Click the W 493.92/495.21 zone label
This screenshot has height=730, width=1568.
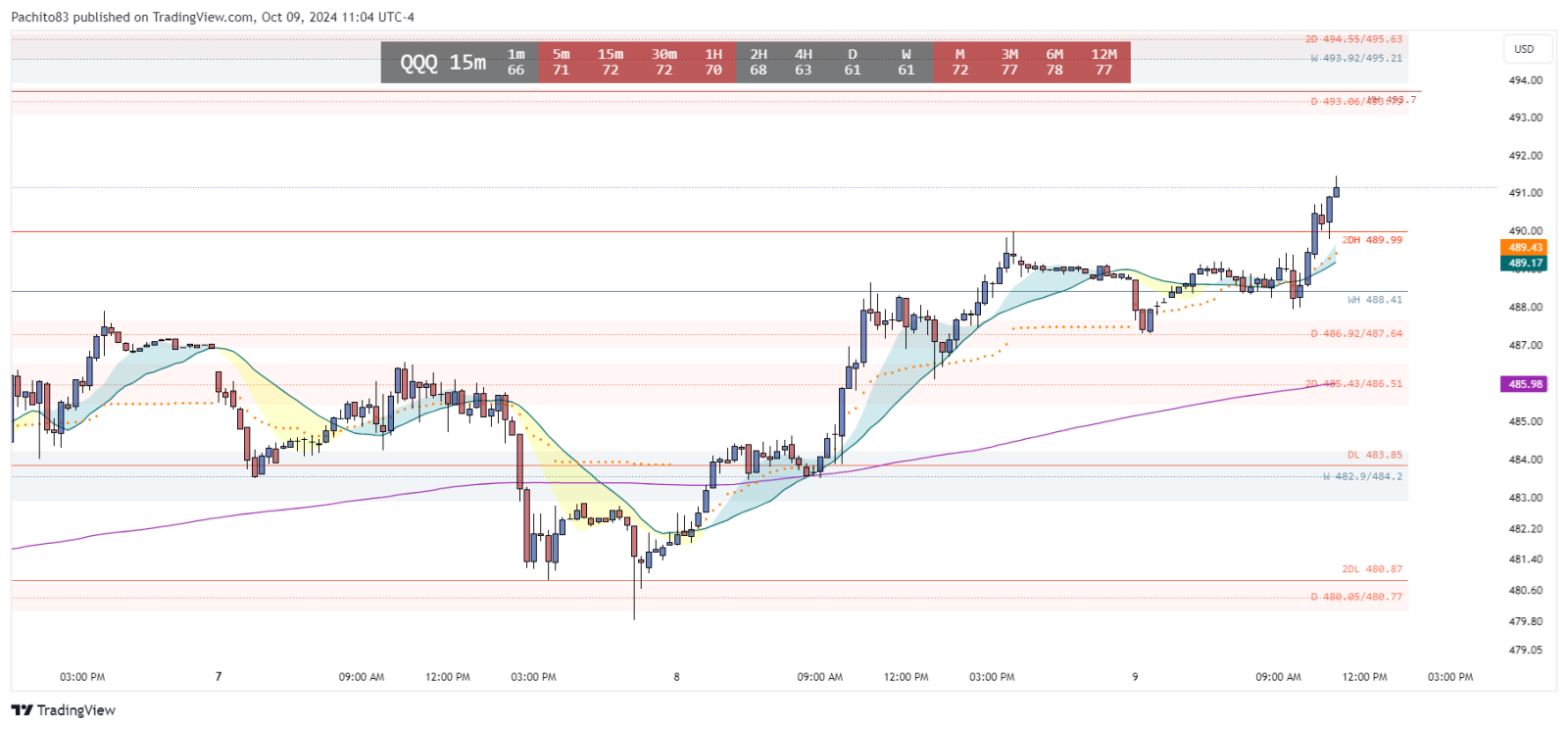coord(1356,58)
